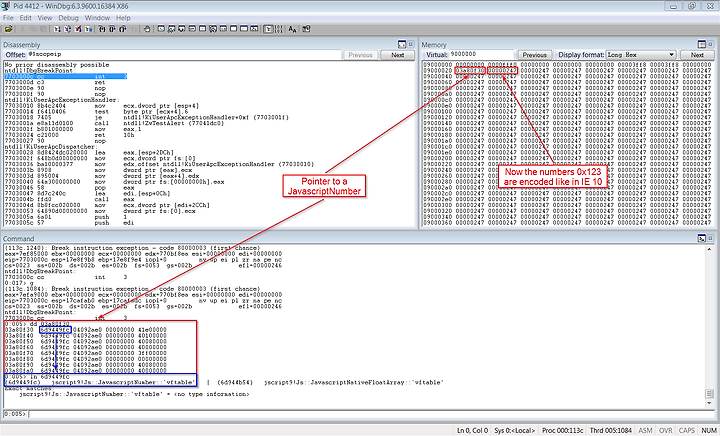
Task: Click the ASM status bar indicator
Action: [645, 430]
